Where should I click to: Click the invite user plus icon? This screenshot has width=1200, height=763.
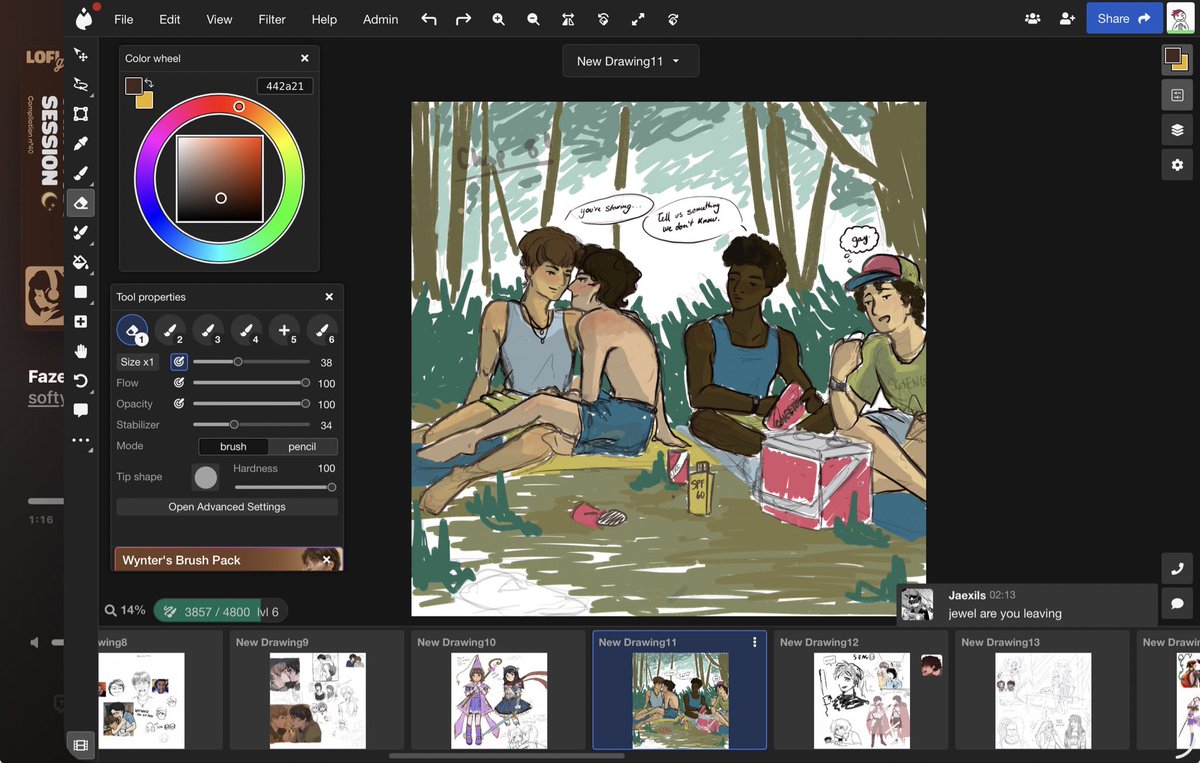coord(1067,19)
